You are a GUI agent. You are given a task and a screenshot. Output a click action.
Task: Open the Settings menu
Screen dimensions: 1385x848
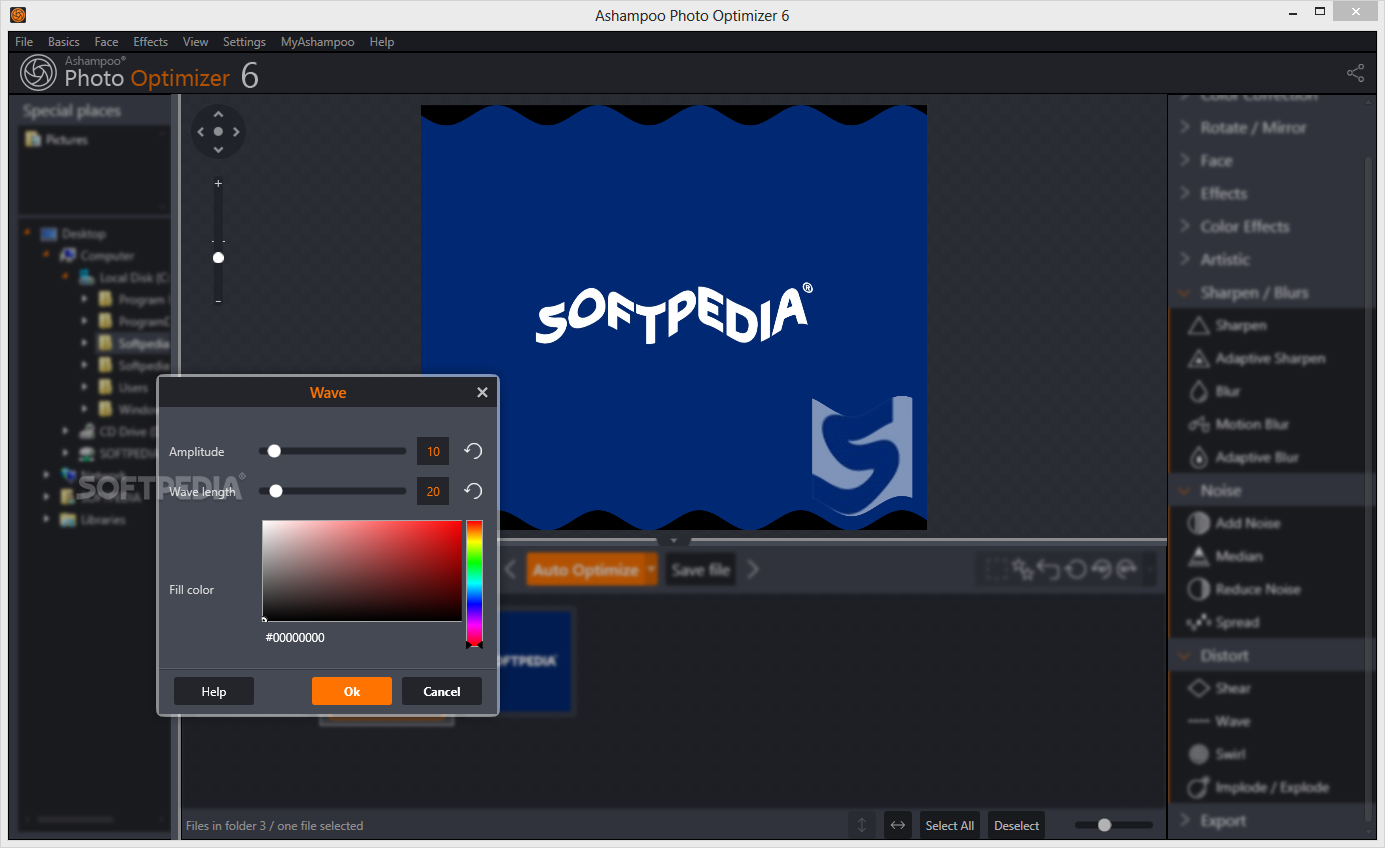pyautogui.click(x=244, y=41)
